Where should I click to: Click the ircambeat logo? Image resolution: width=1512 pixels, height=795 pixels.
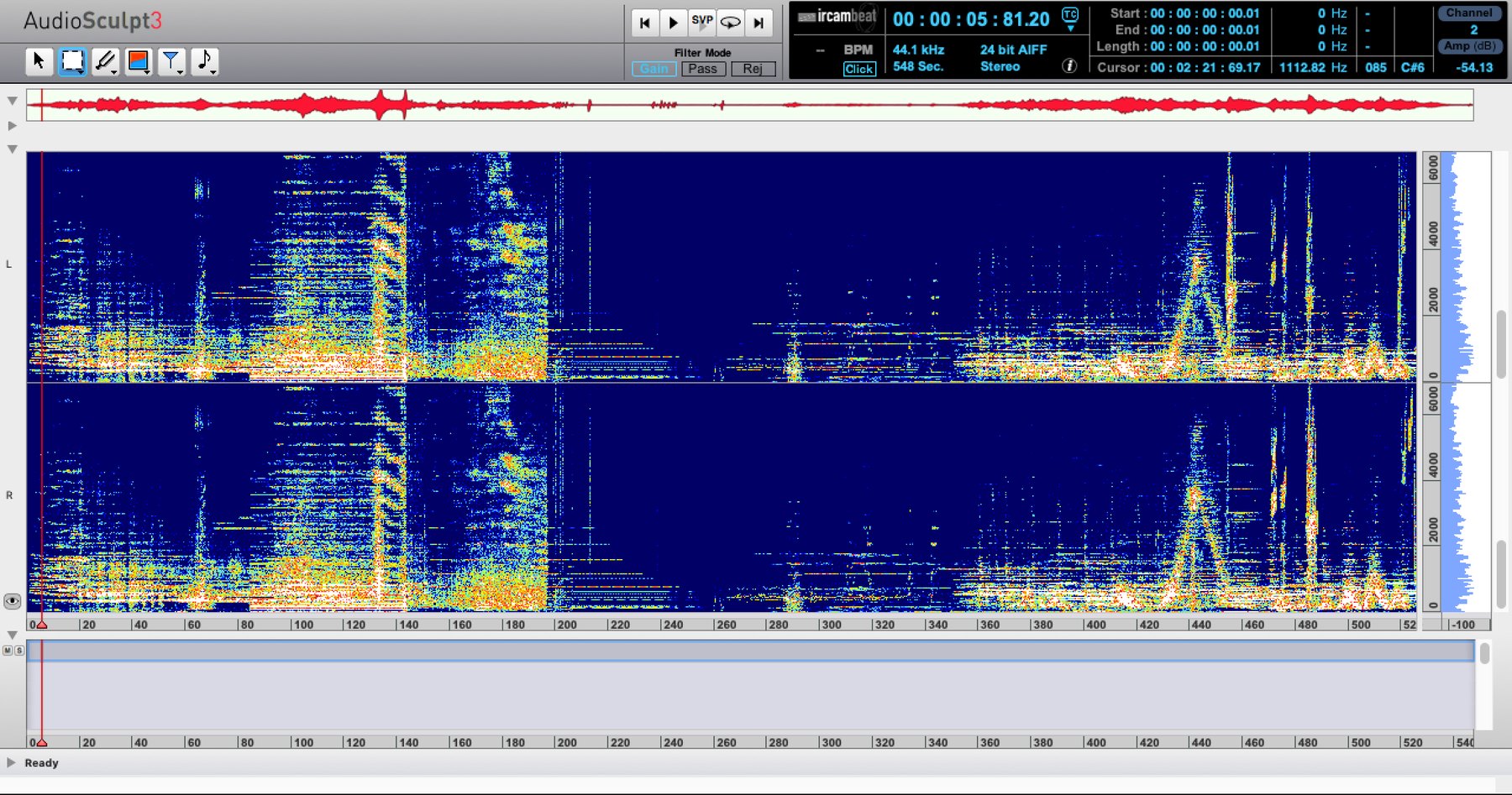(x=837, y=17)
